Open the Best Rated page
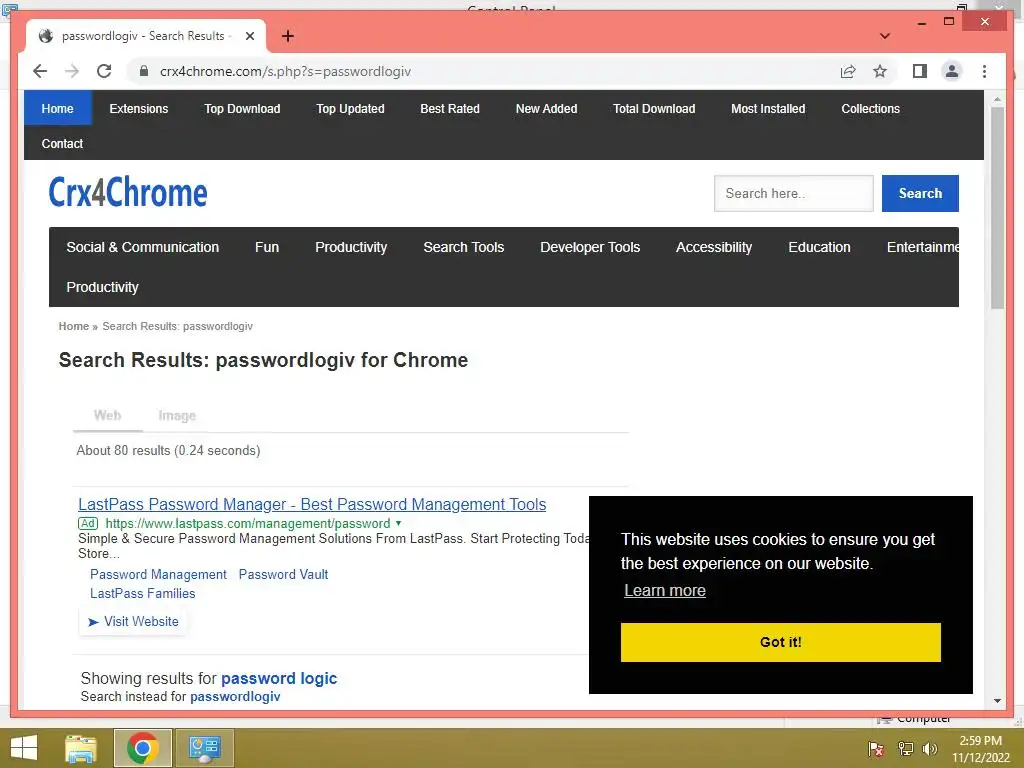Screen dimensions: 1024x768 pyautogui.click(x=450, y=108)
